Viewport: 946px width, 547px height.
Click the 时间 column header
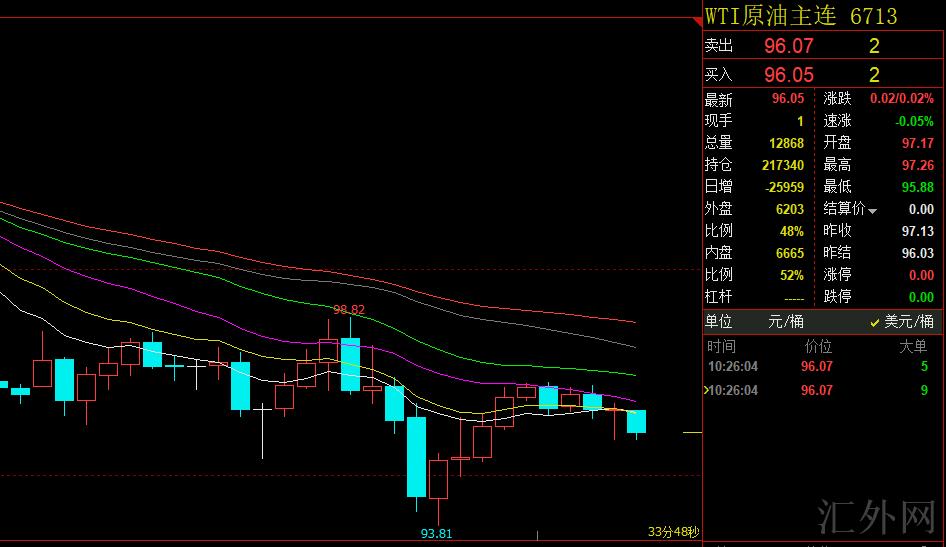tap(720, 347)
